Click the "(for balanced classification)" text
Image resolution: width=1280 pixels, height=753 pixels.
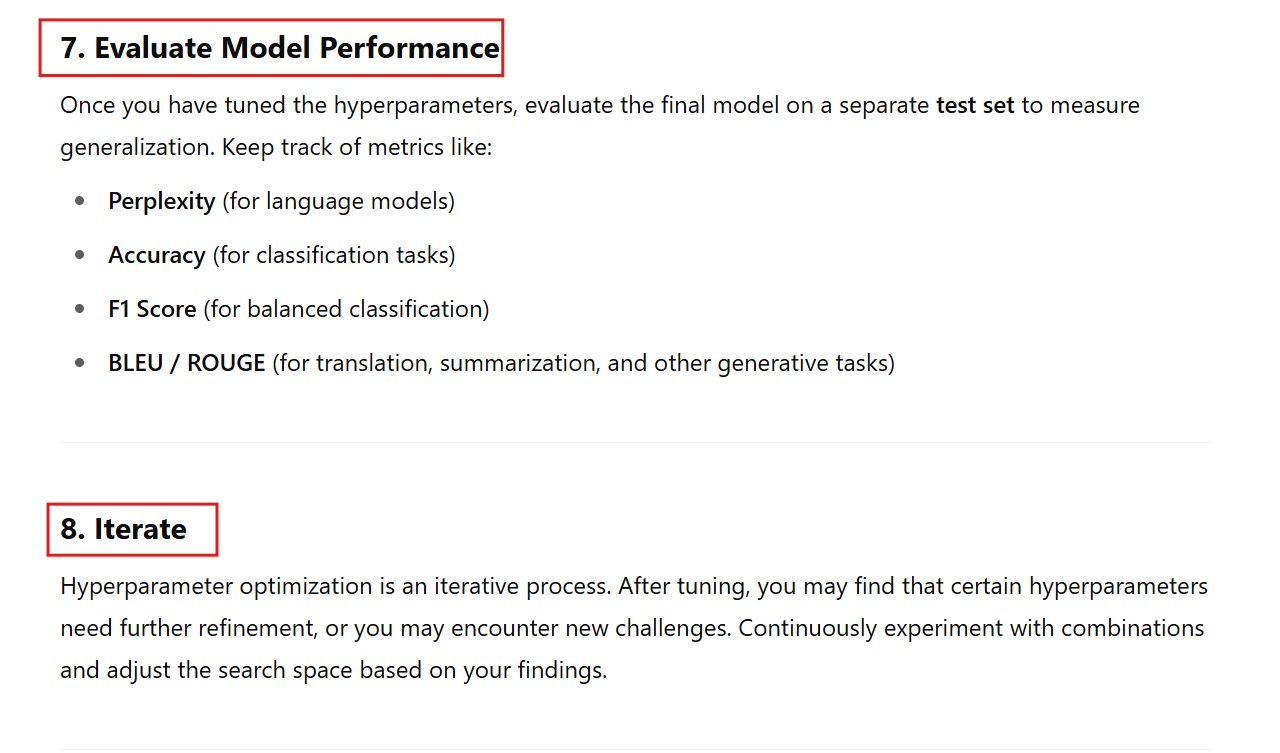click(x=346, y=309)
